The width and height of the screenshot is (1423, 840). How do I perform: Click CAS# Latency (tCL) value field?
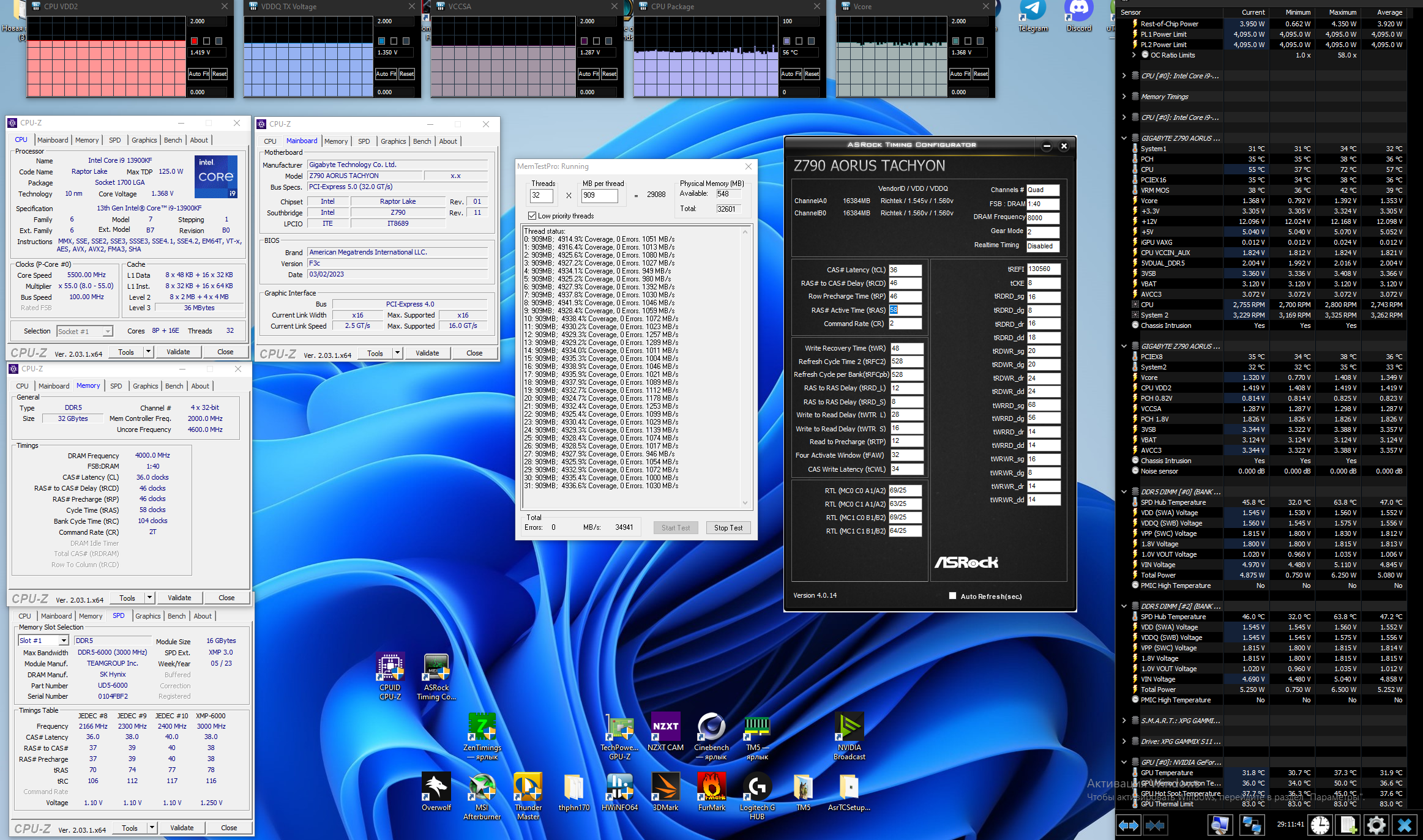pos(905,270)
